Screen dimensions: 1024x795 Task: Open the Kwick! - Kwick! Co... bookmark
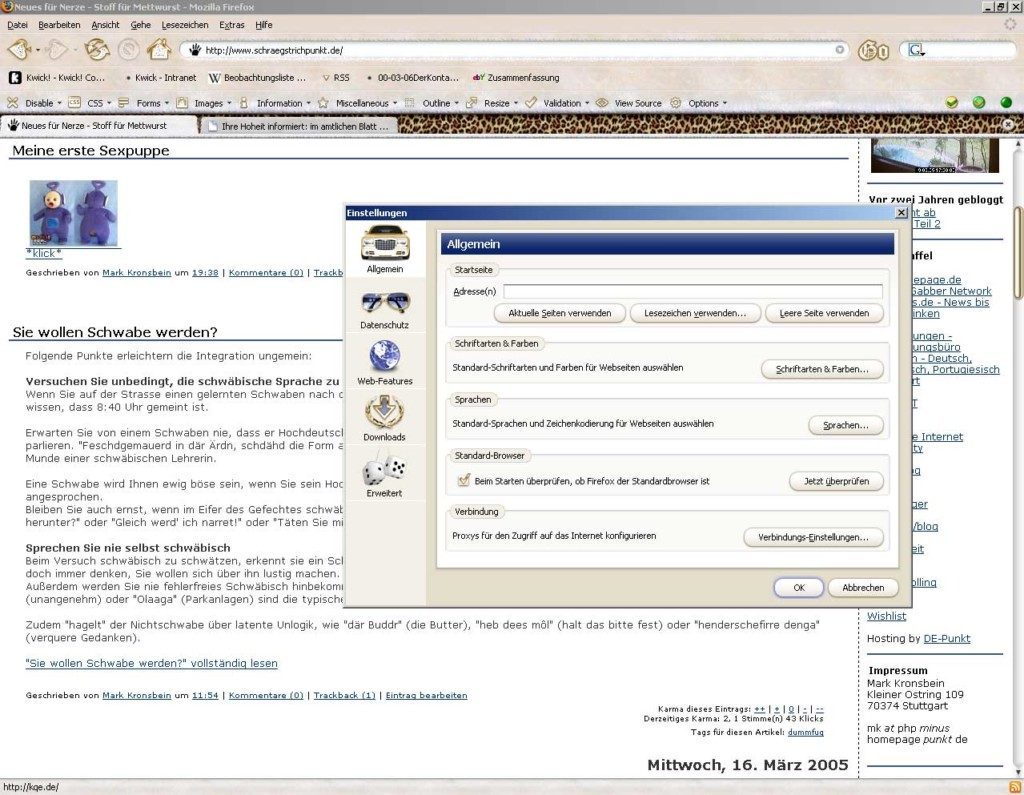click(57, 77)
